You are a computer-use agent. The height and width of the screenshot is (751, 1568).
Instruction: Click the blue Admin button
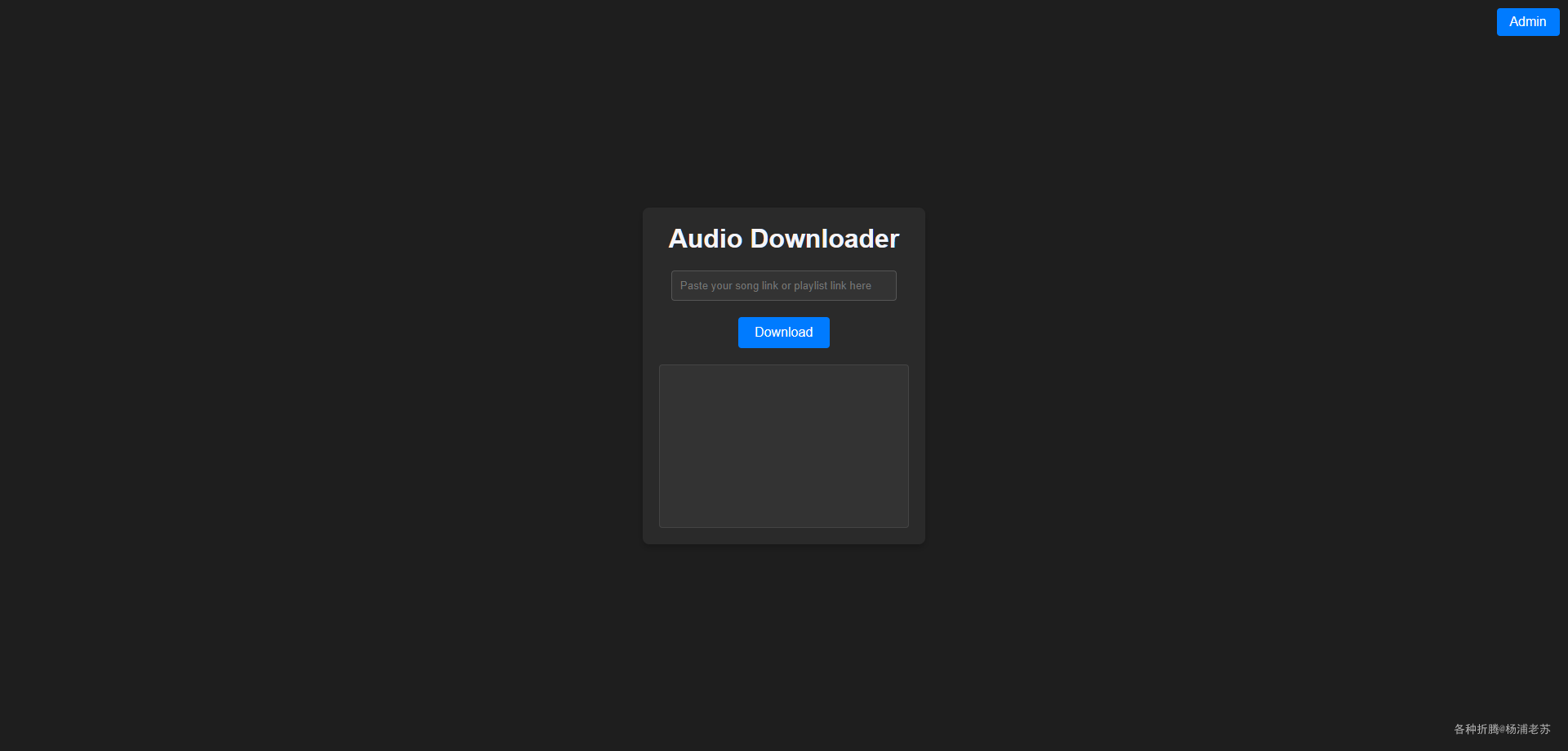(x=1527, y=22)
